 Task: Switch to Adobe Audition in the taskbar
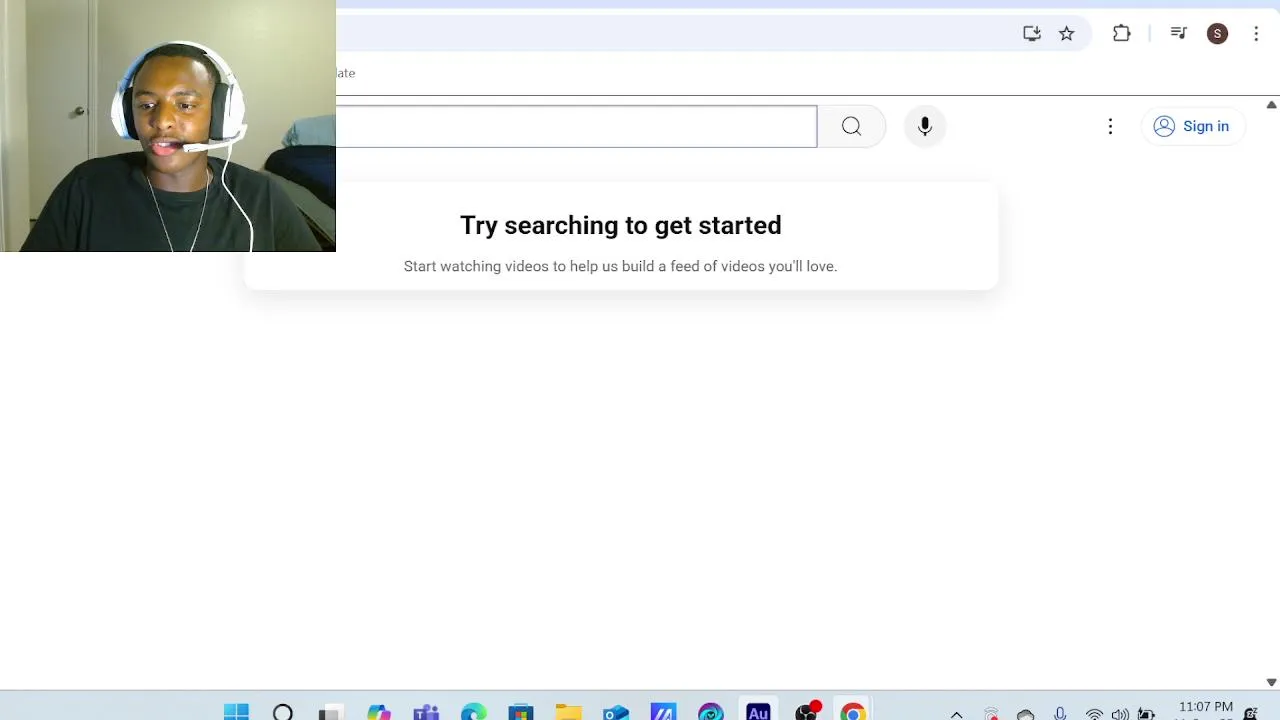758,712
